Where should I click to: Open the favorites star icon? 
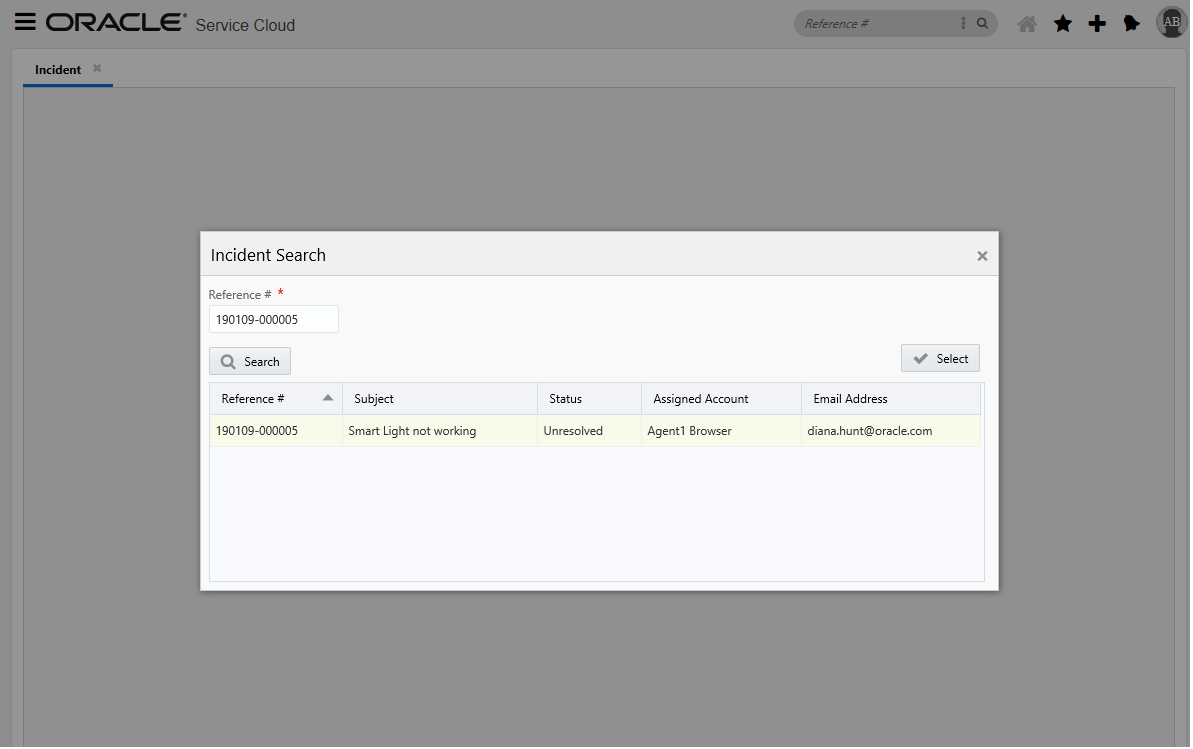point(1062,23)
